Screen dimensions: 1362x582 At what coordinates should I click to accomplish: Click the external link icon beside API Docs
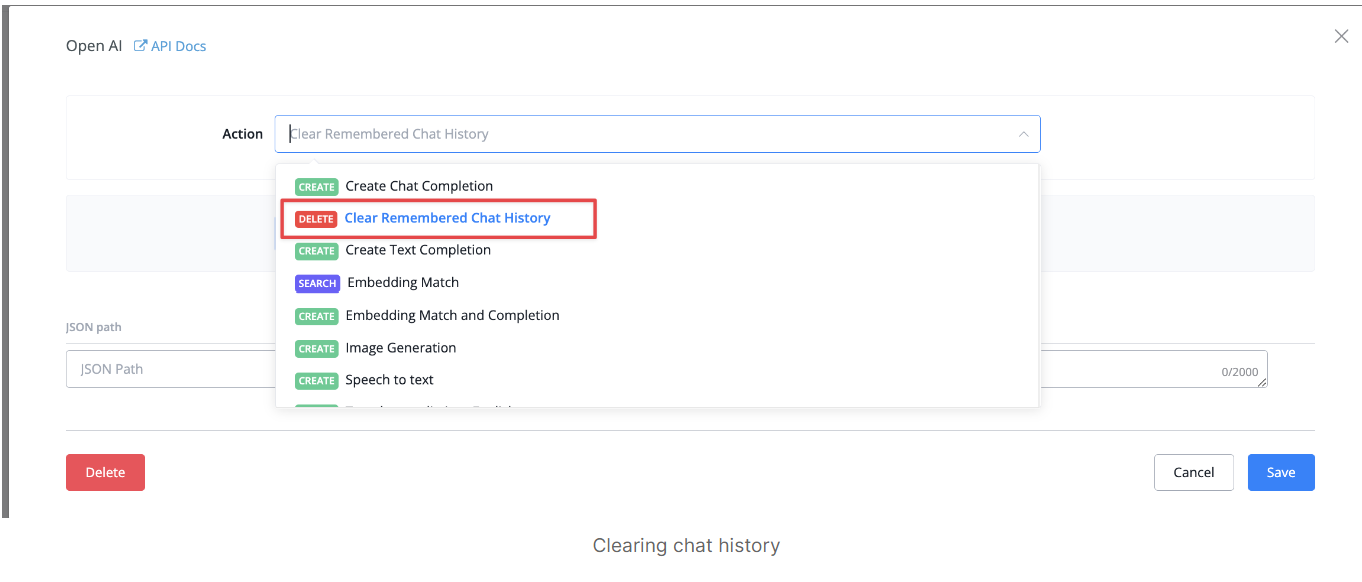coord(141,46)
